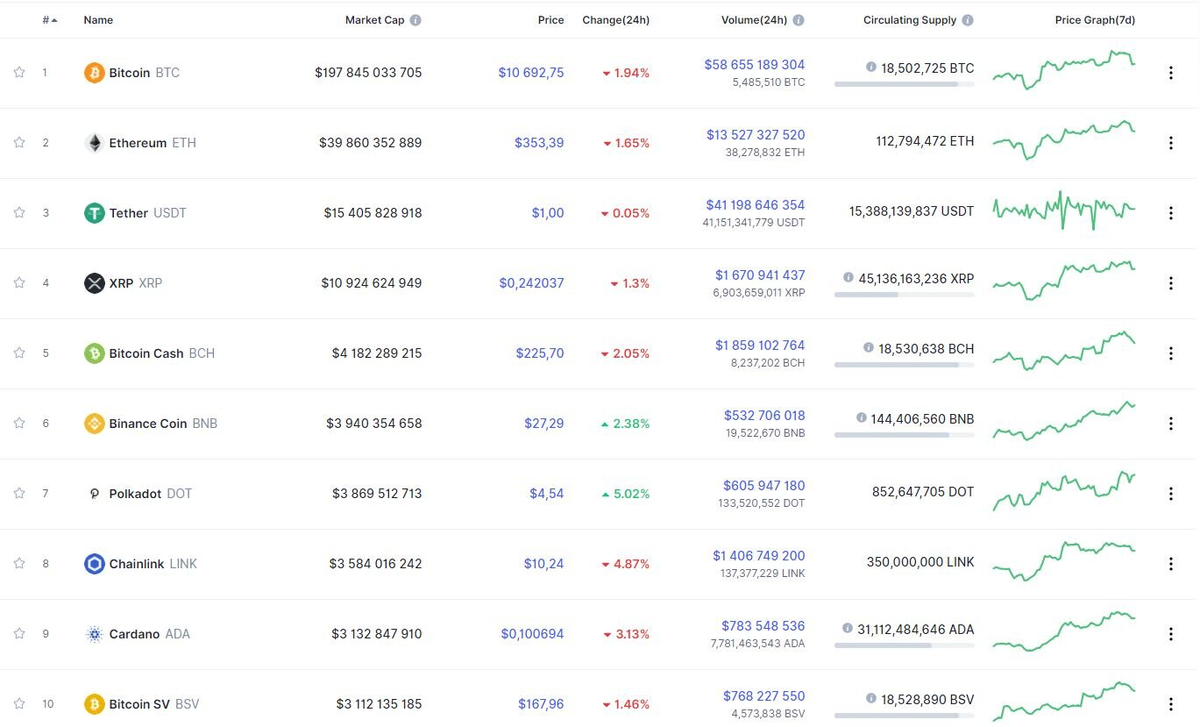Toggle Bitcoin Cash watchlist star
This screenshot has width=1200, height=727.
point(19,352)
